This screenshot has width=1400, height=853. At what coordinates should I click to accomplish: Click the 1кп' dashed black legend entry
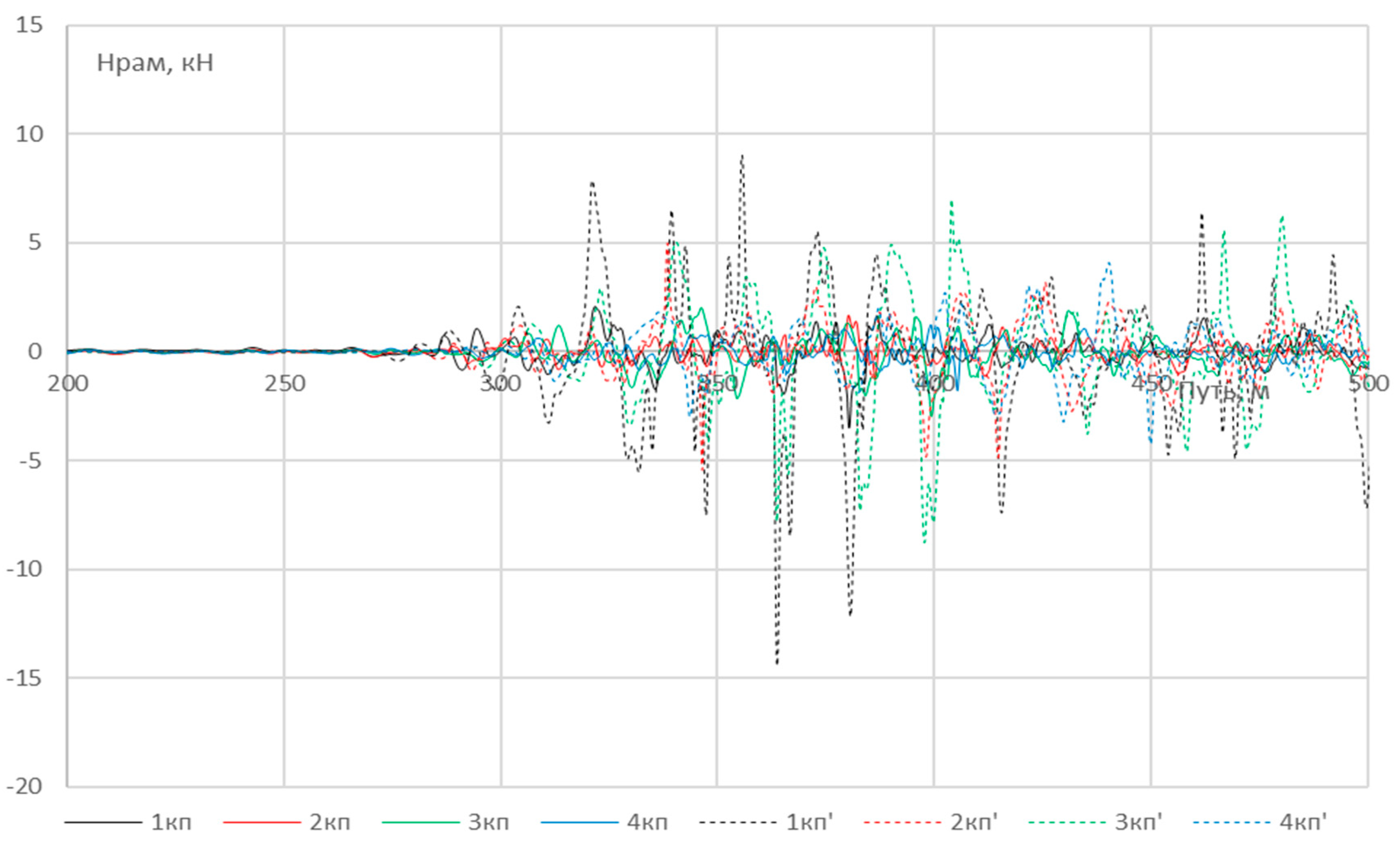[808, 823]
